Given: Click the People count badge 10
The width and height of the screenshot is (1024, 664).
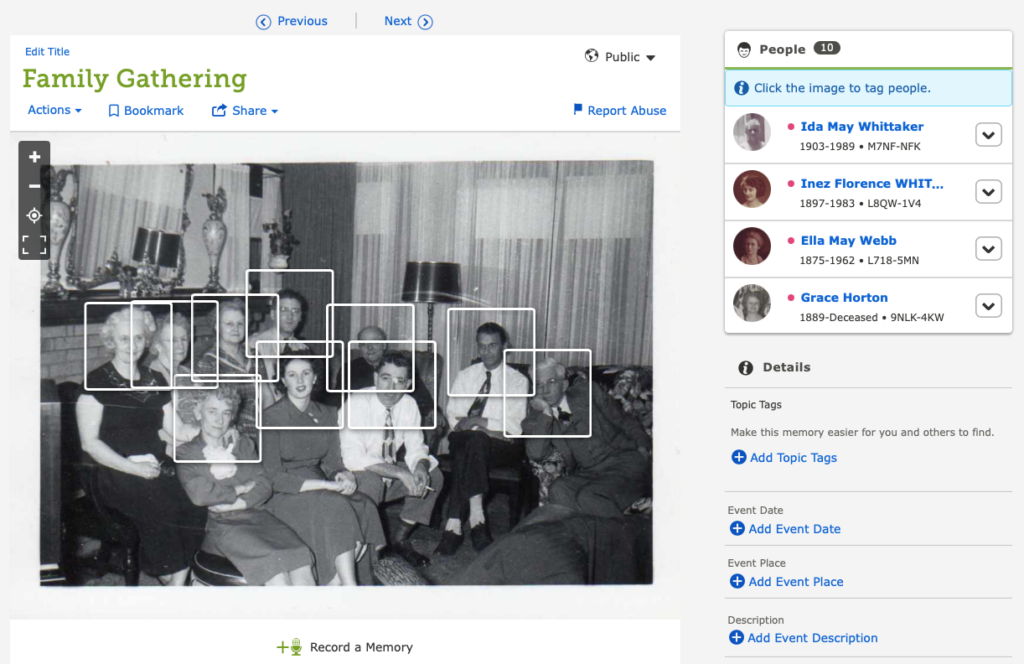Looking at the screenshot, I should pos(827,48).
